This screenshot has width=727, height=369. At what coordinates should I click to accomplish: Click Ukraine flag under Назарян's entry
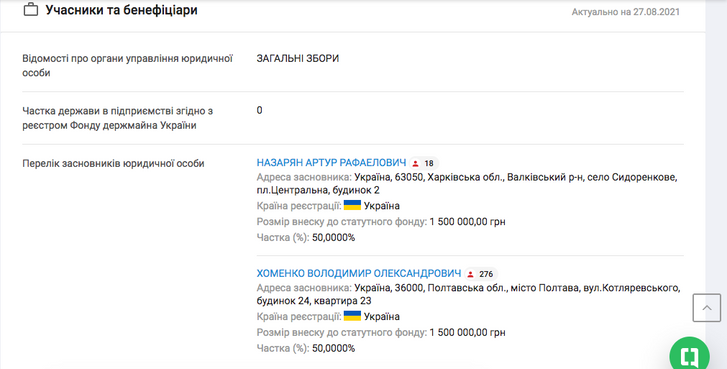pos(352,205)
